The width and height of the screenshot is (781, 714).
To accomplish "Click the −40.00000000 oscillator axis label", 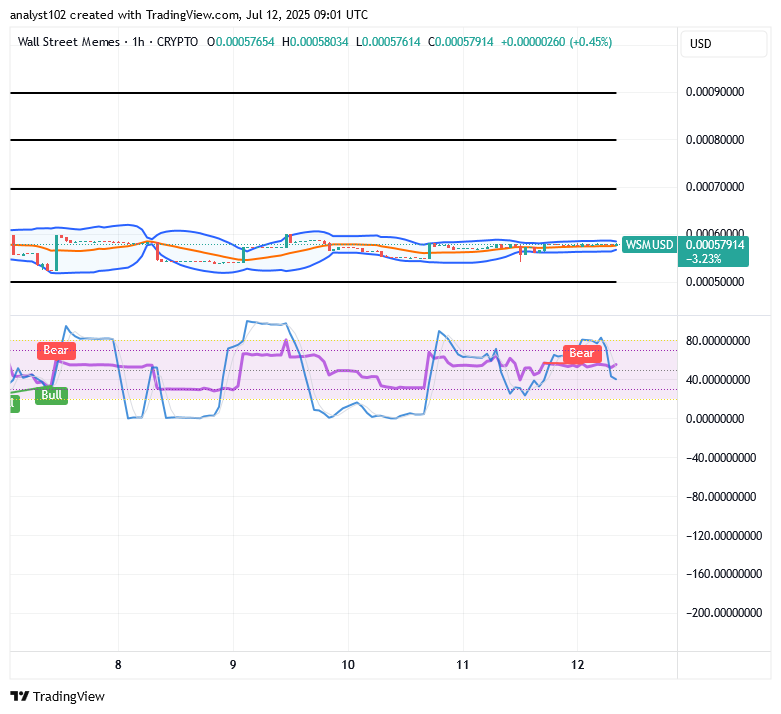I will [721, 458].
